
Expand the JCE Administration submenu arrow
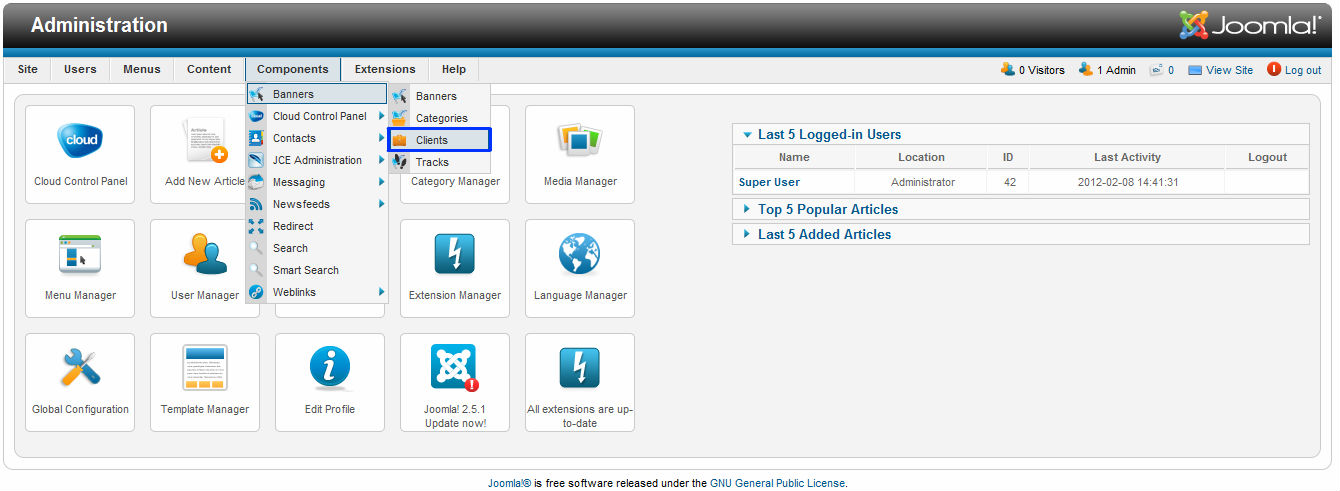(381, 160)
